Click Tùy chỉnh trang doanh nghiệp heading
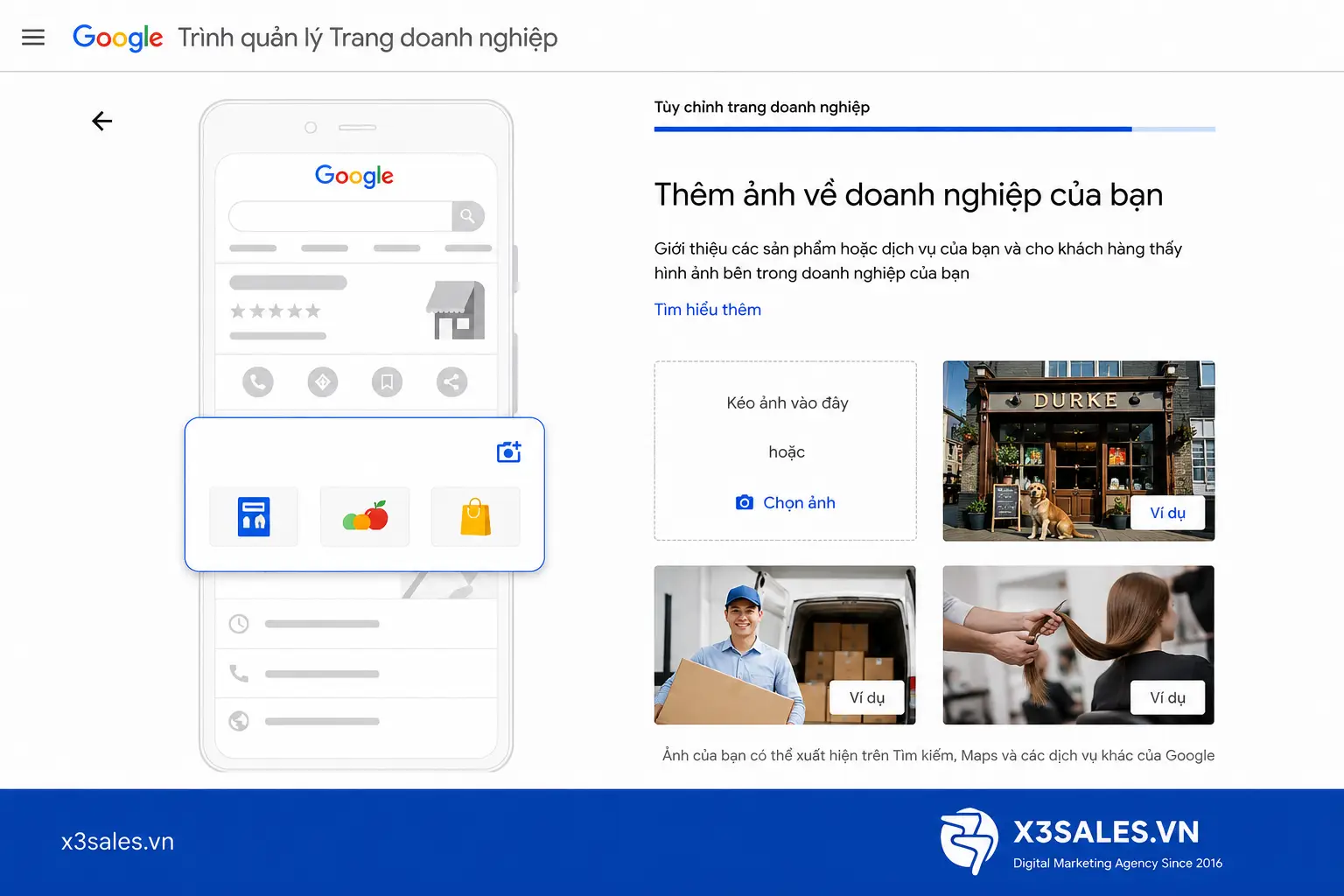The image size is (1344, 896). [762, 108]
